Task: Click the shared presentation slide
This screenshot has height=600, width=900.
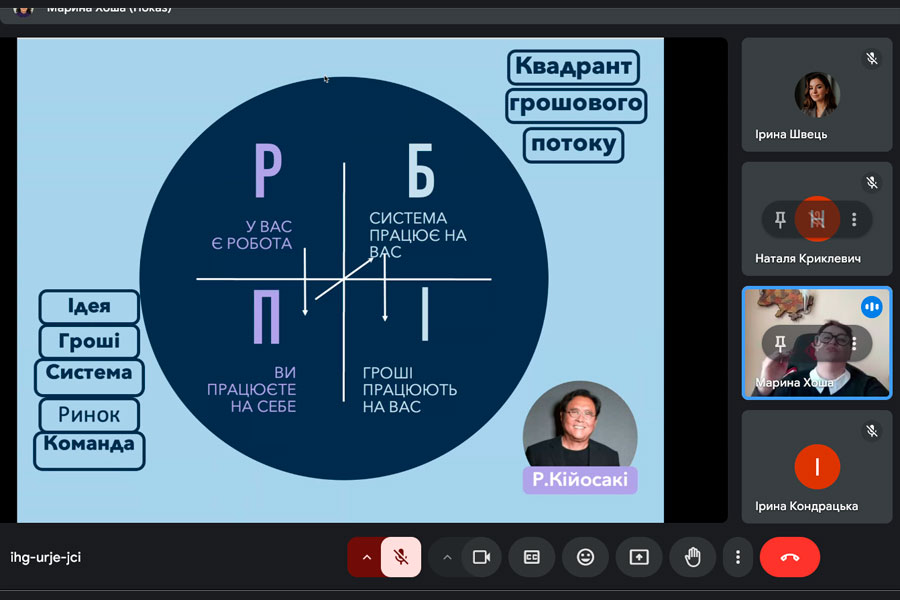Action: [340, 280]
